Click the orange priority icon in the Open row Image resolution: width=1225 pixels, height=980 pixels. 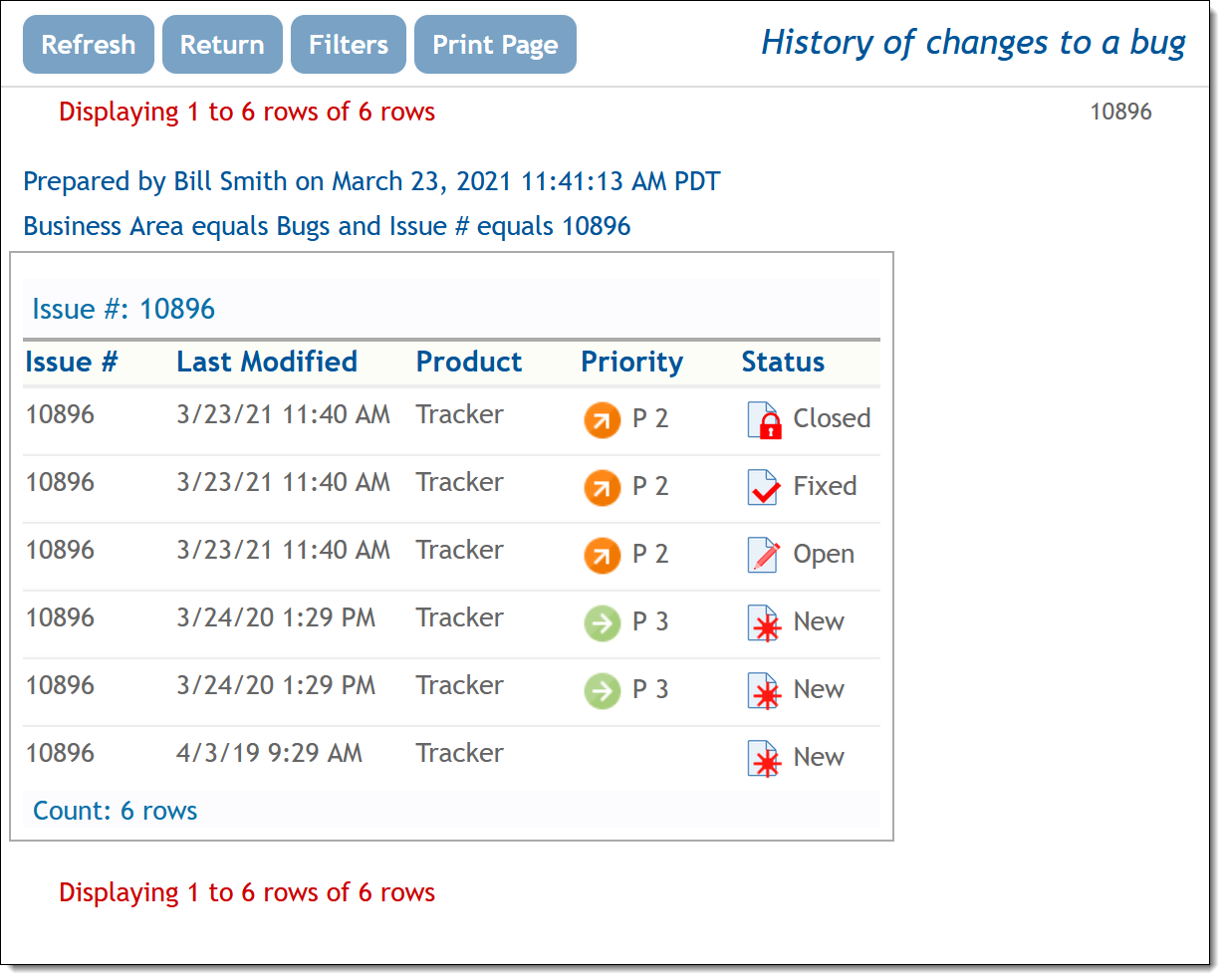click(x=602, y=556)
